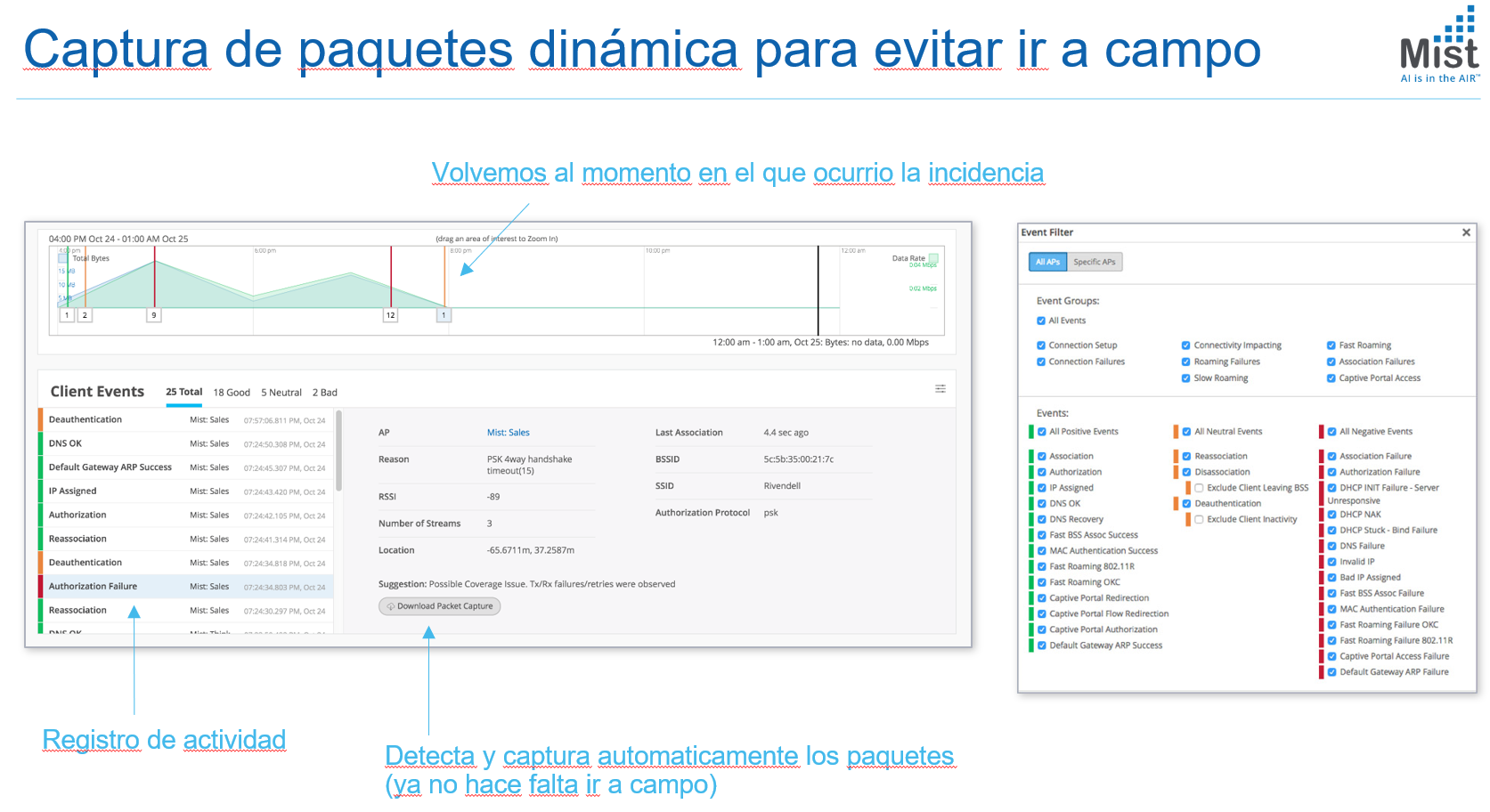This screenshot has width=1490, height=812.
Task: Click timeline event marker labeled 2
Action: [x=85, y=315]
